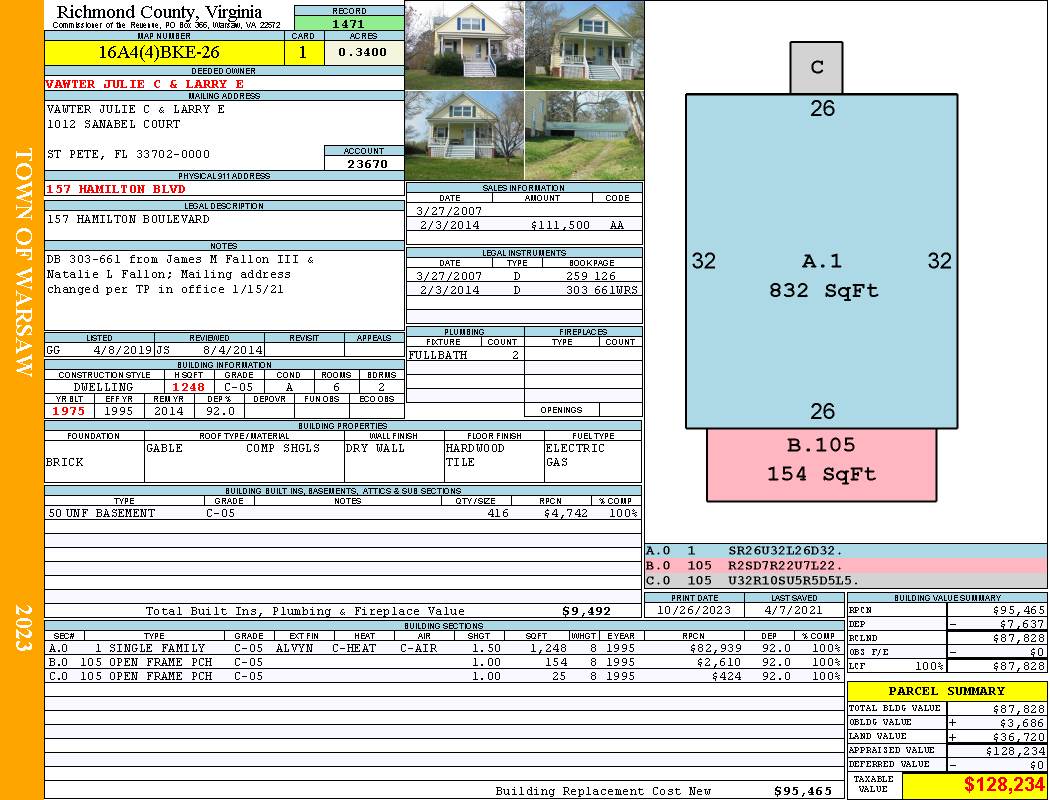Click account number 23670

tap(367, 163)
